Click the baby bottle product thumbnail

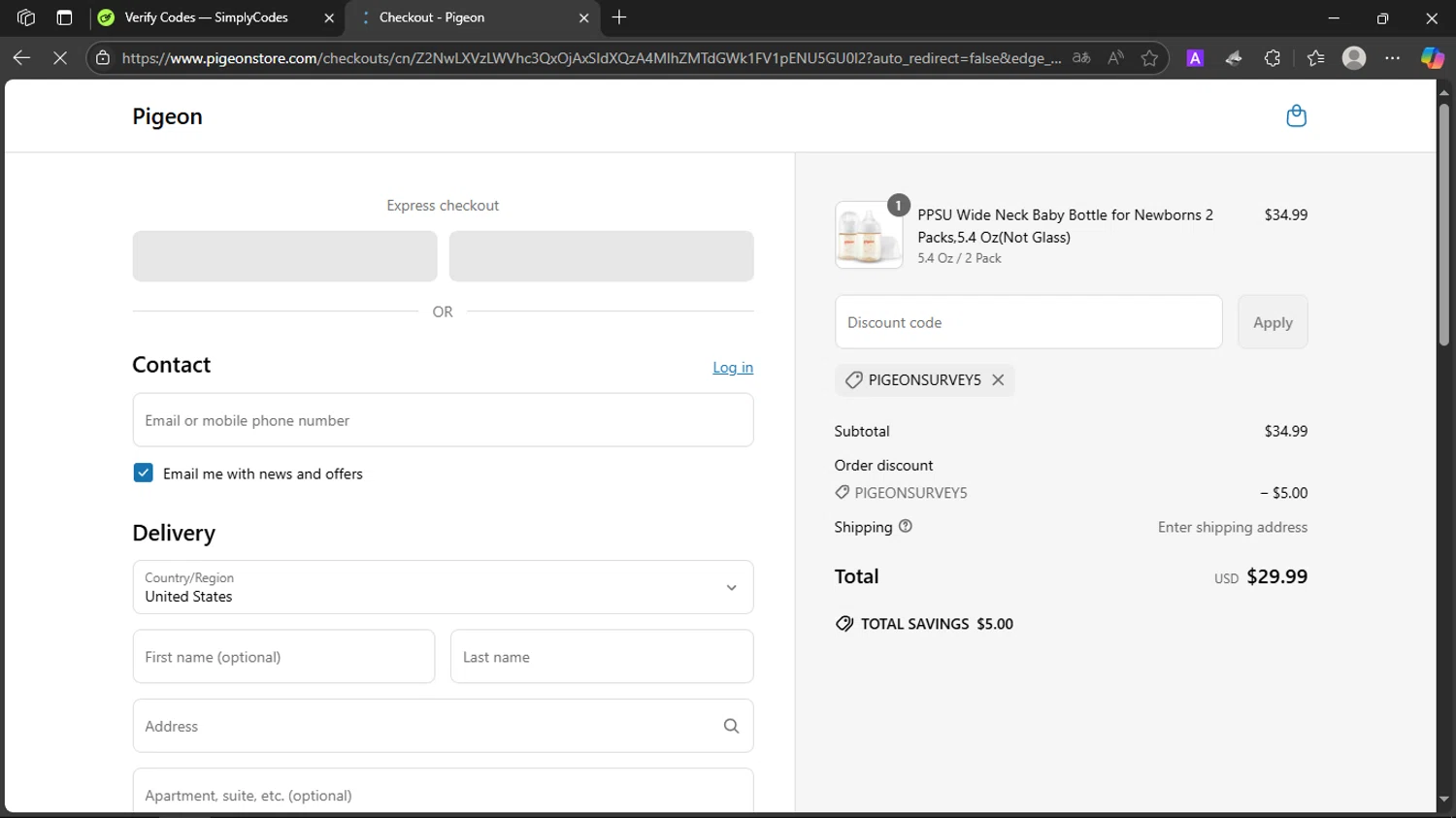[x=868, y=235]
